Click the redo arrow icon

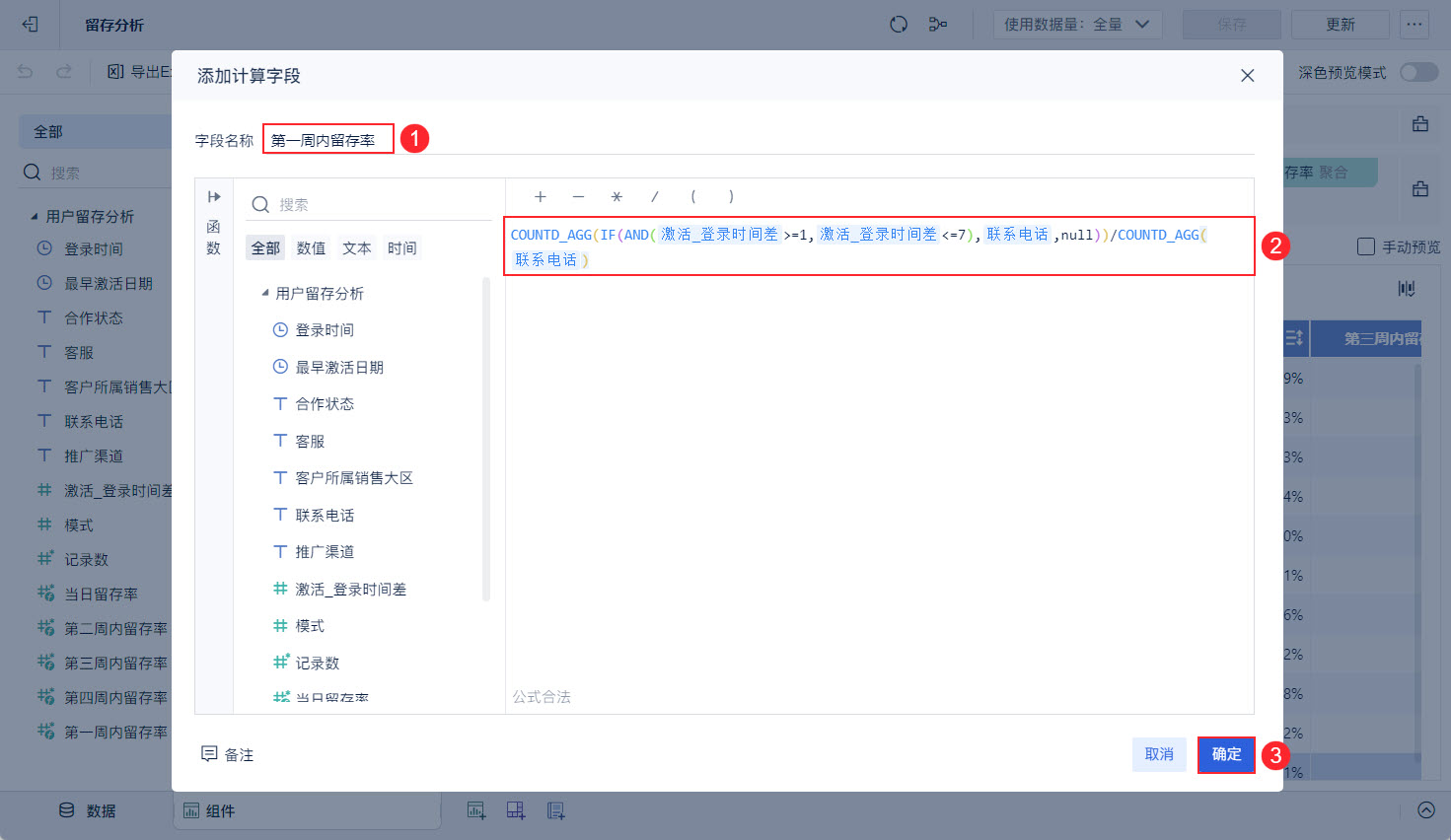(x=64, y=72)
